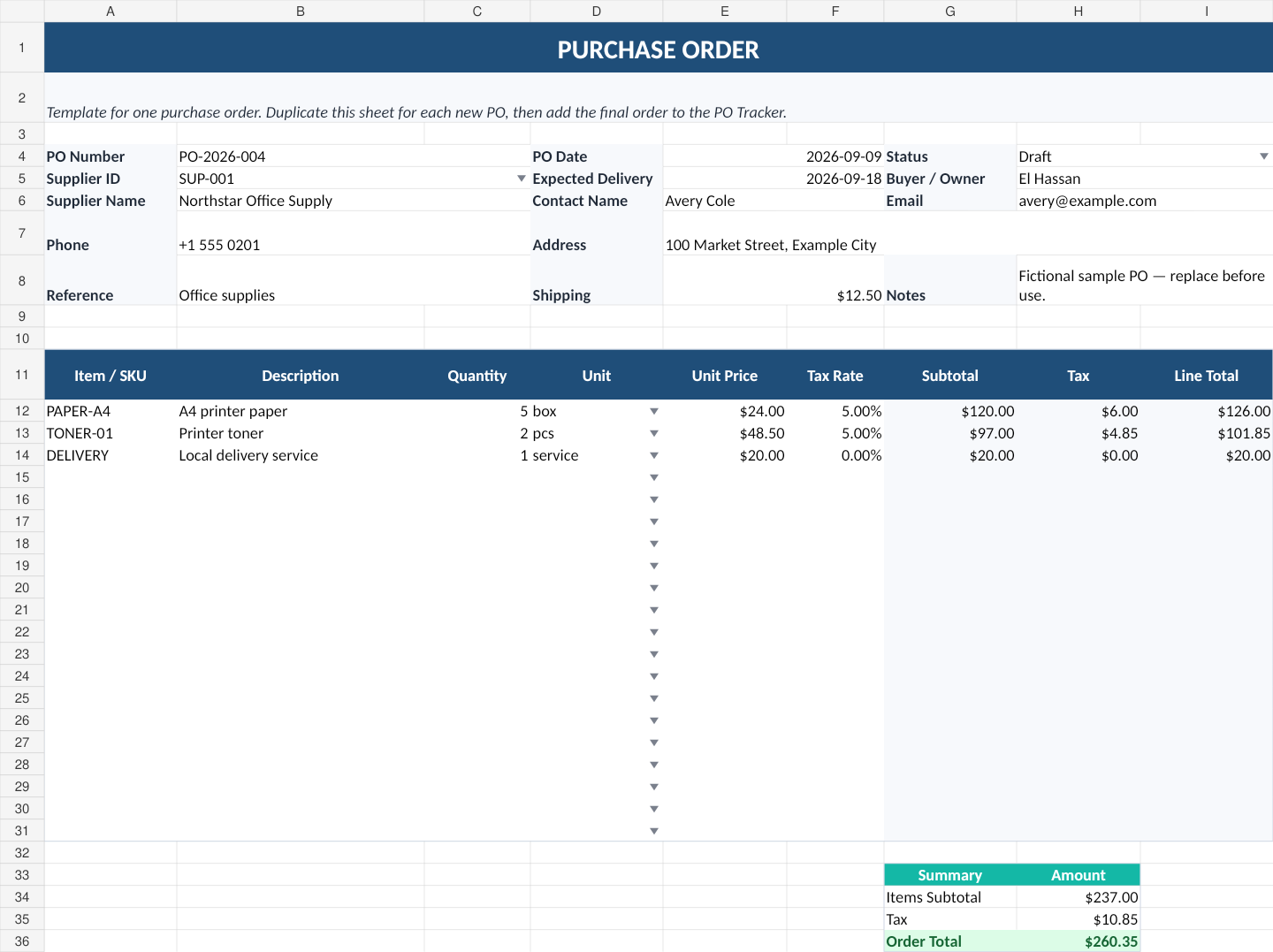The height and width of the screenshot is (952, 1273).
Task: Select row 36 header
Action: pos(22,941)
